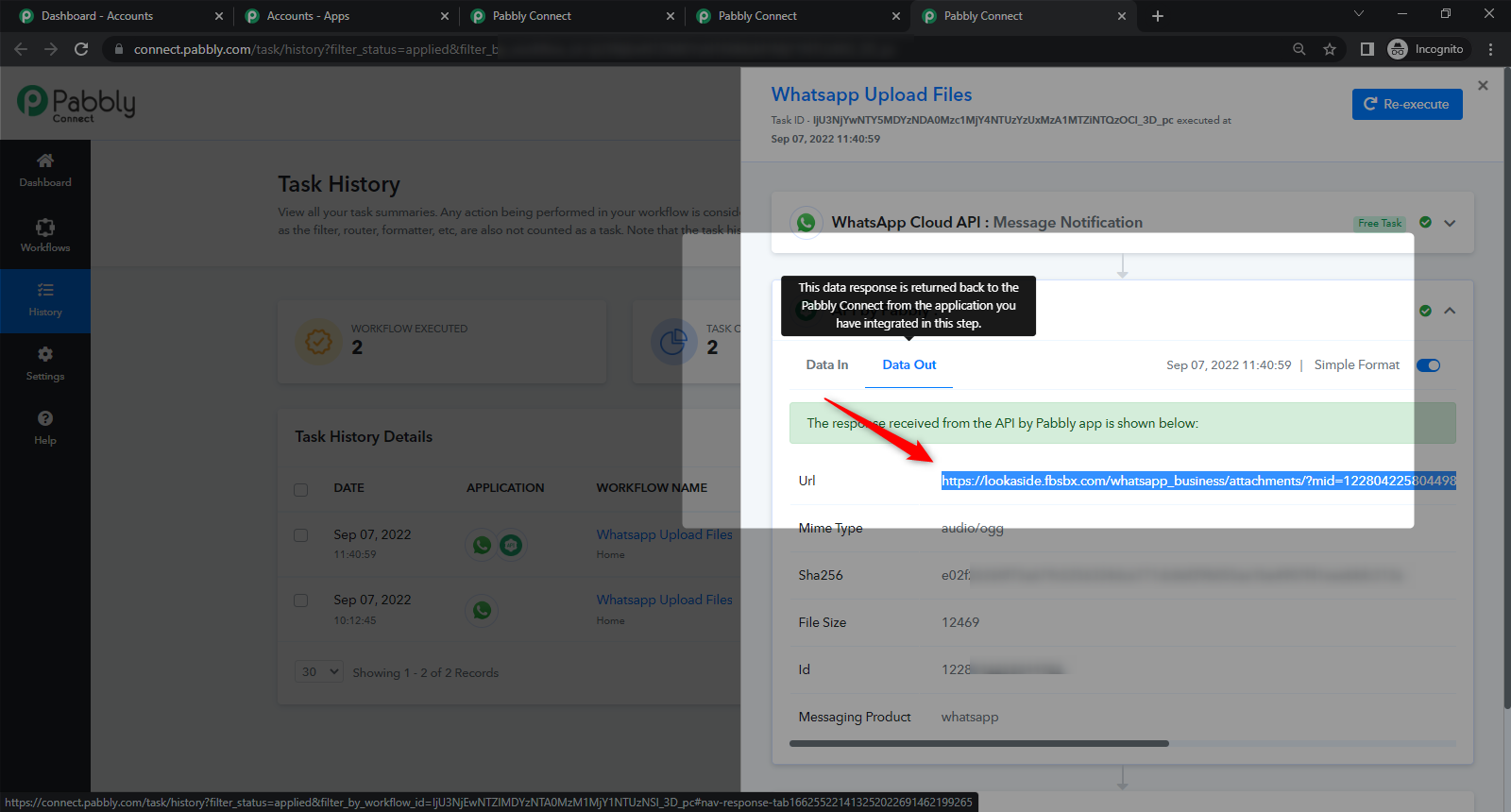
Task: Close the Whatsapp Upload Files panel
Action: coord(1483,86)
